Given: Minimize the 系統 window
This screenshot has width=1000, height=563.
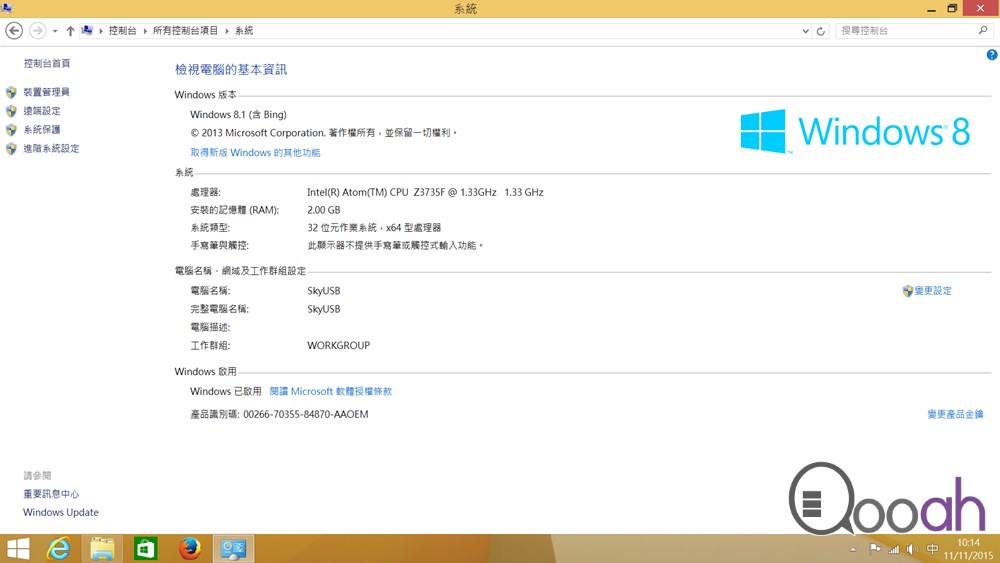Looking at the screenshot, I should pyautogui.click(x=931, y=8).
